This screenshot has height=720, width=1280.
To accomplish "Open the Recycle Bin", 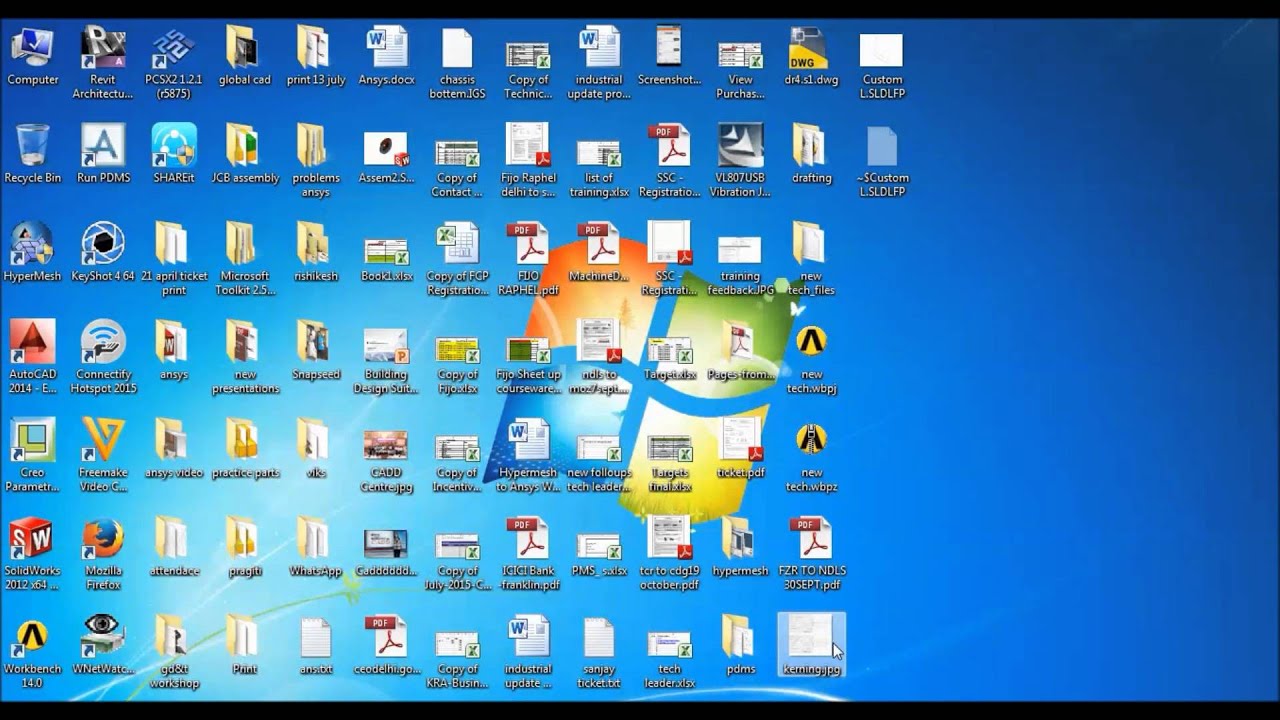I will point(32,154).
